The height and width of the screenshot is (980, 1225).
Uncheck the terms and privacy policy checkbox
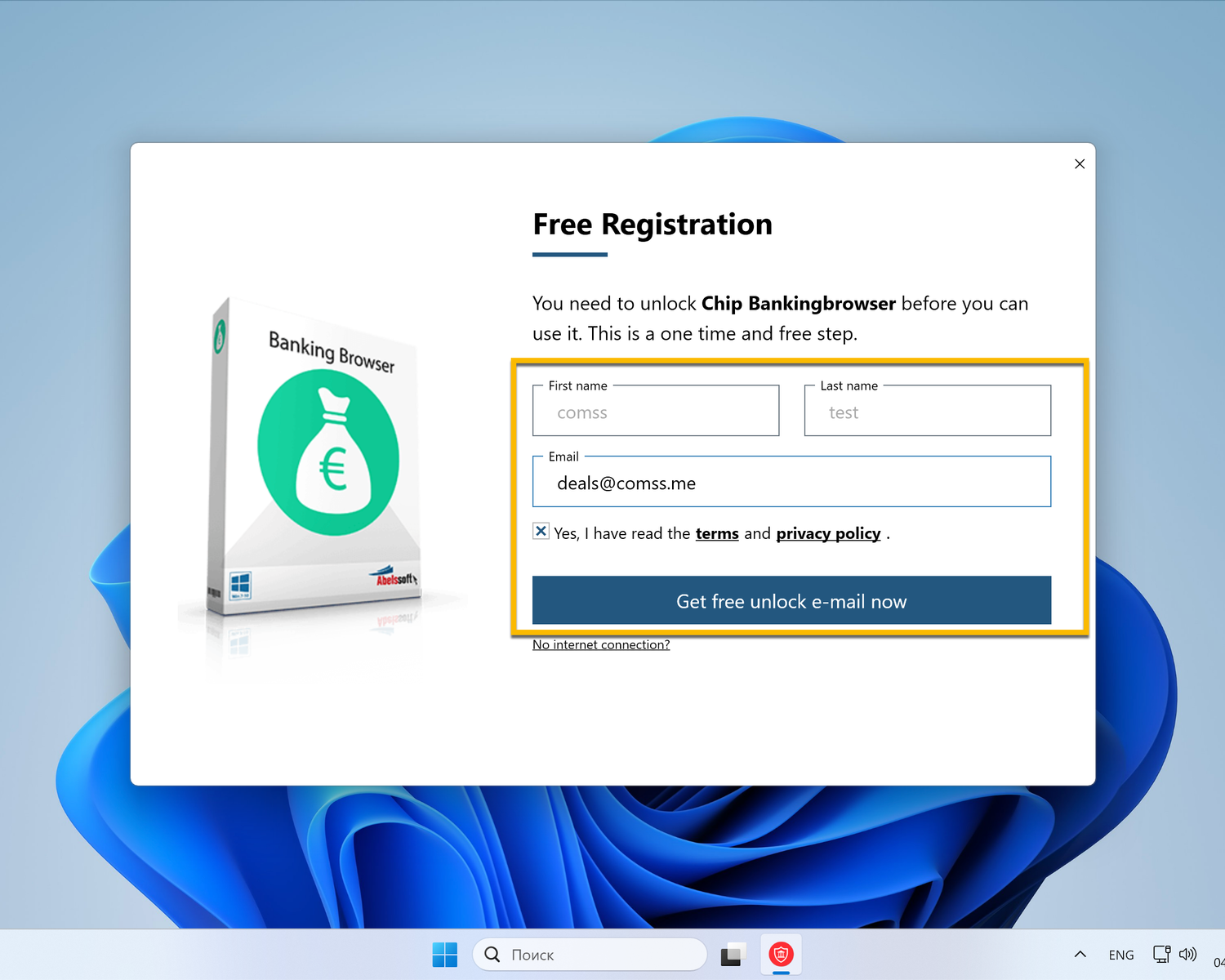(541, 531)
